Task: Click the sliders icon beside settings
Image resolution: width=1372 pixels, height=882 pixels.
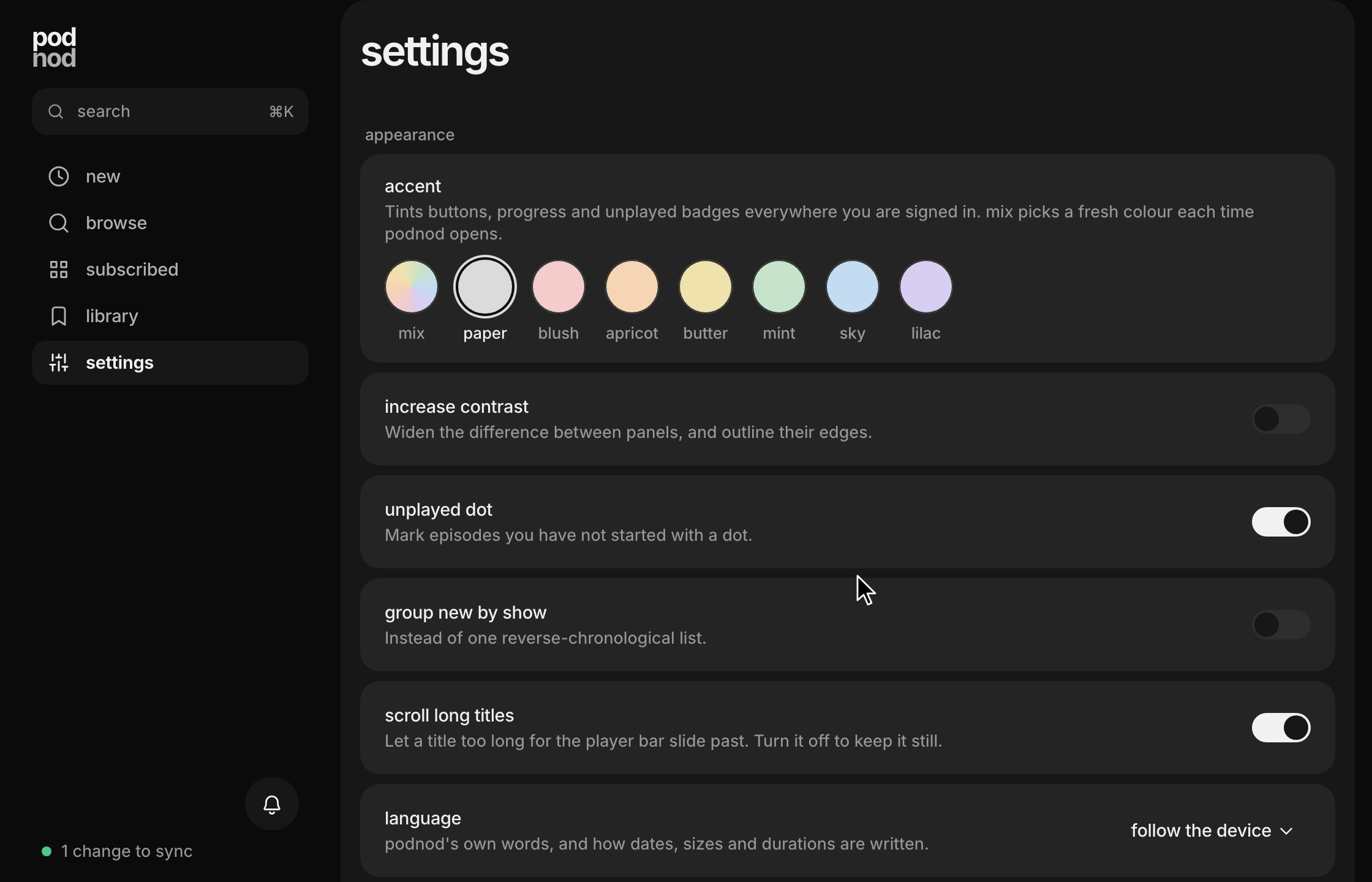Action: 59,363
